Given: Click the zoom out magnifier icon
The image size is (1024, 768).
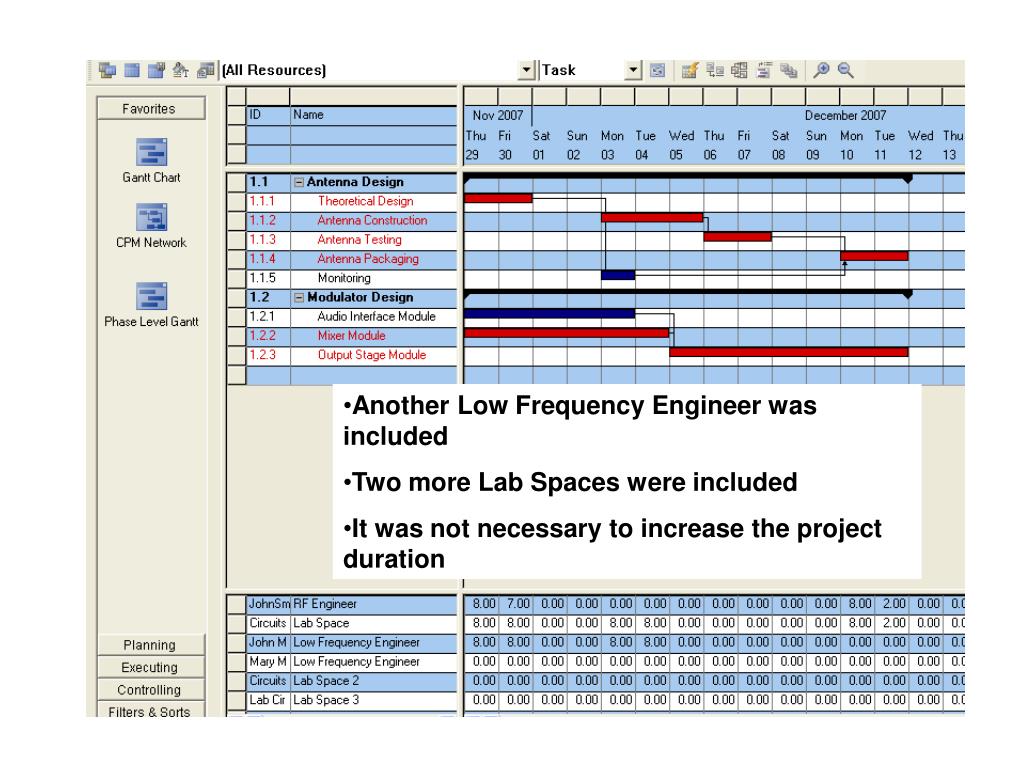Looking at the screenshot, I should (845, 70).
